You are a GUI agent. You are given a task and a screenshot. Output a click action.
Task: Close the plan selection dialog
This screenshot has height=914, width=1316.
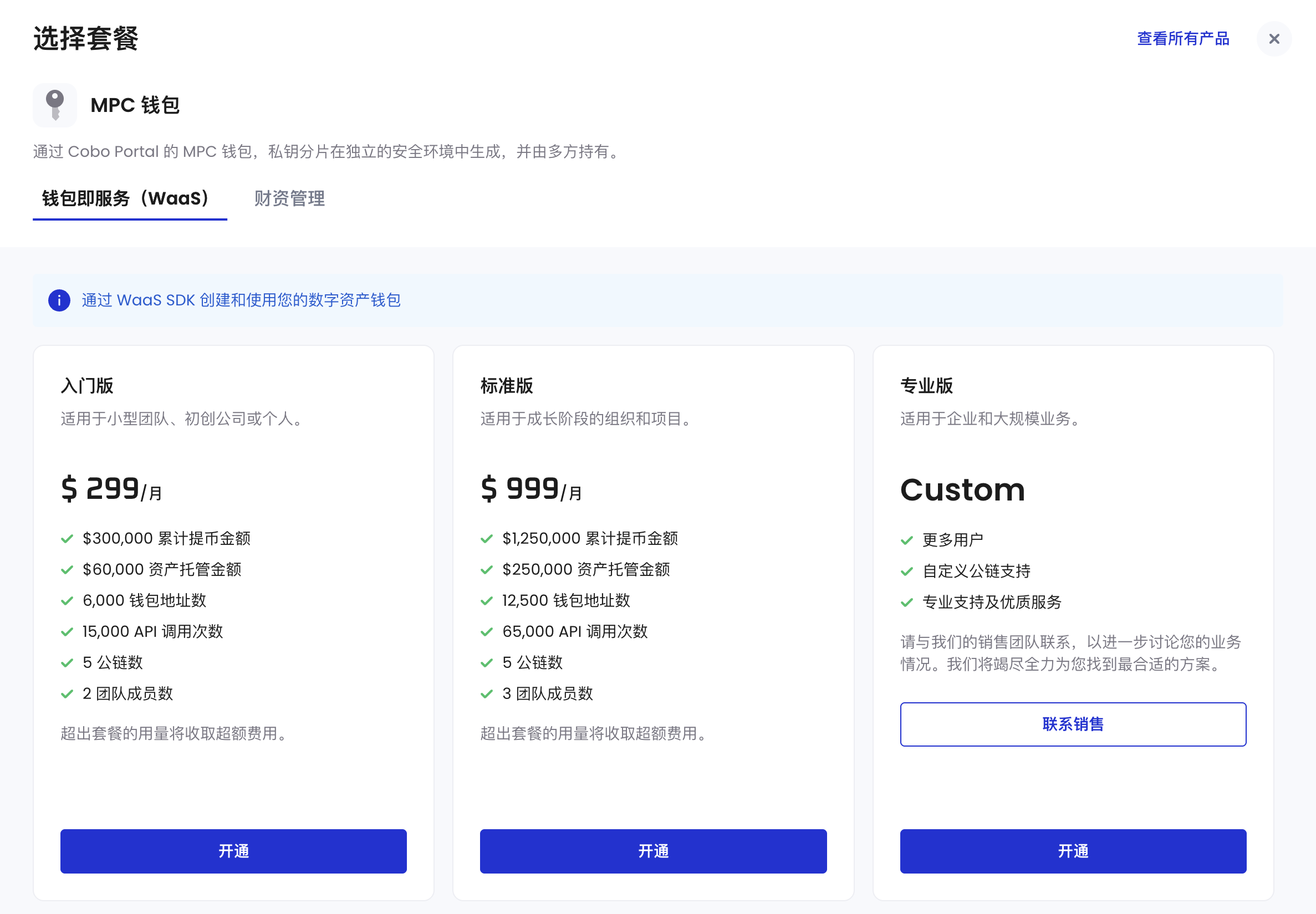pos(1274,39)
